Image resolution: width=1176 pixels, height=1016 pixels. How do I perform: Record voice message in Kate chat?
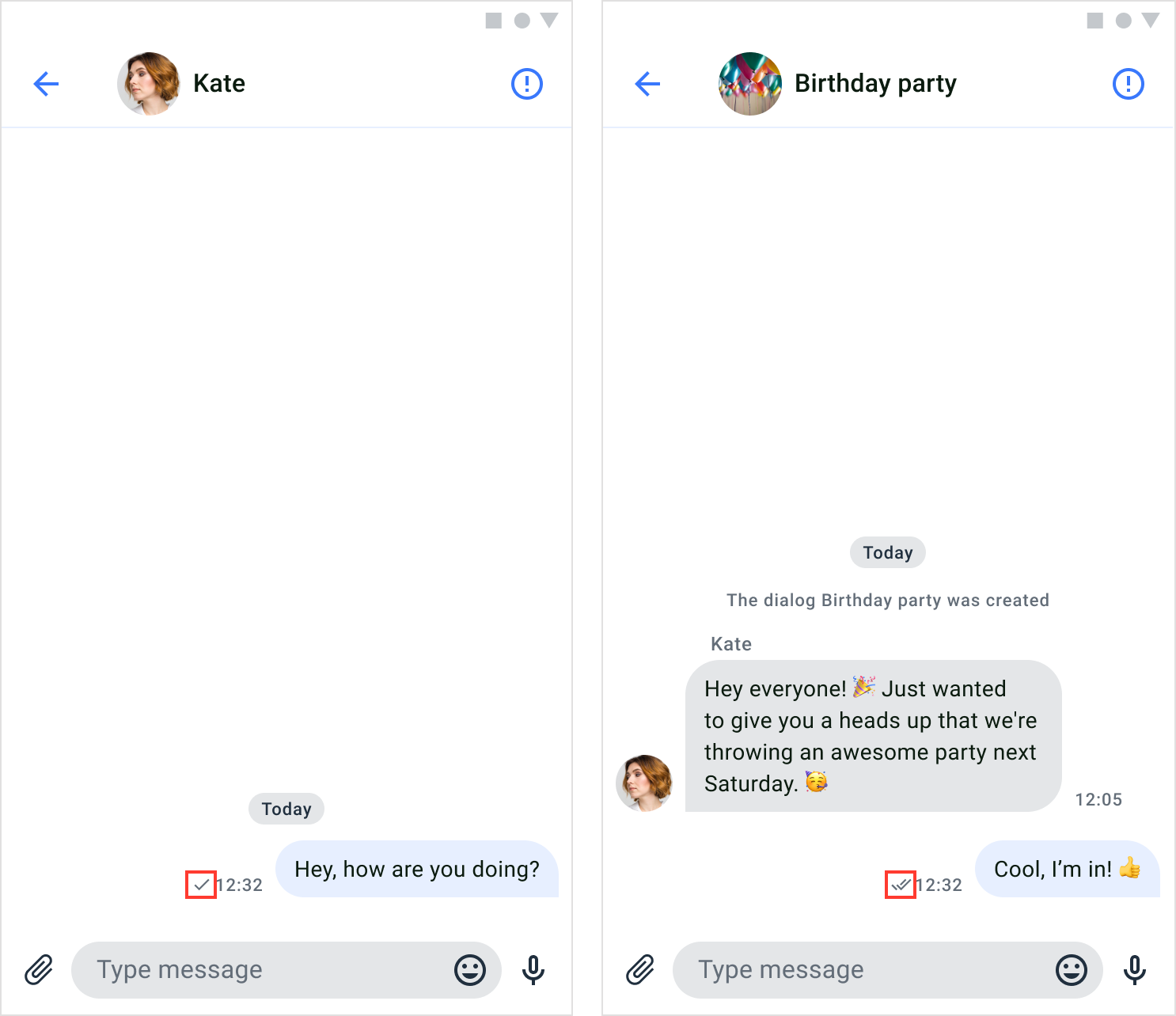click(533, 969)
